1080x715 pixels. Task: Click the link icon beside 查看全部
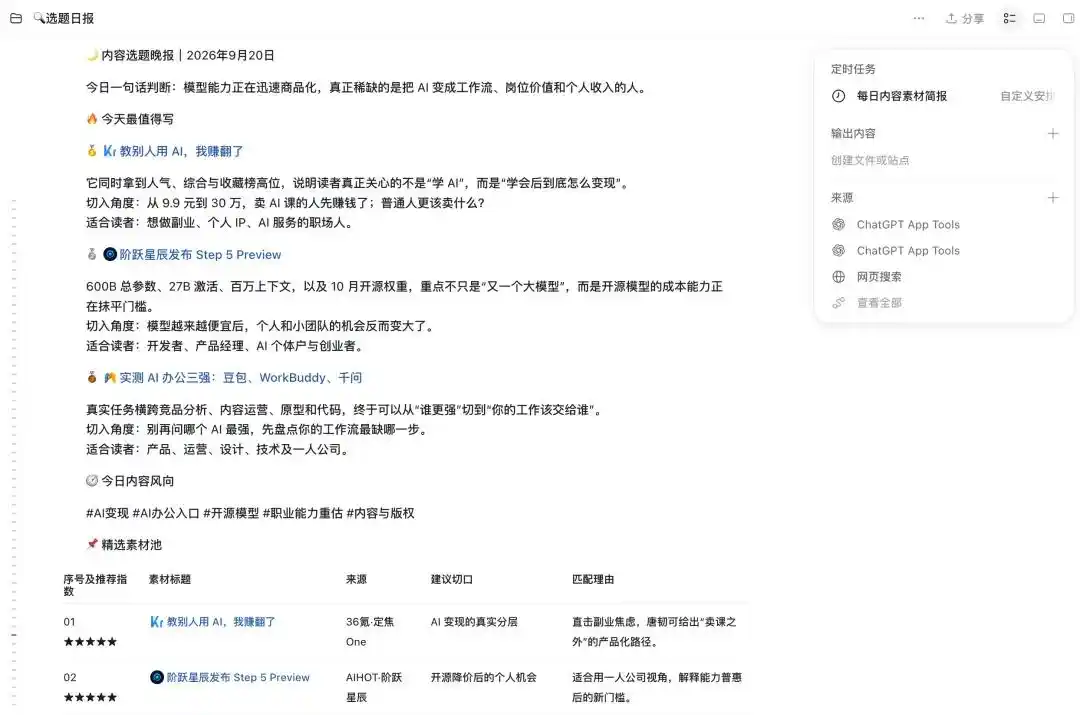coord(838,303)
